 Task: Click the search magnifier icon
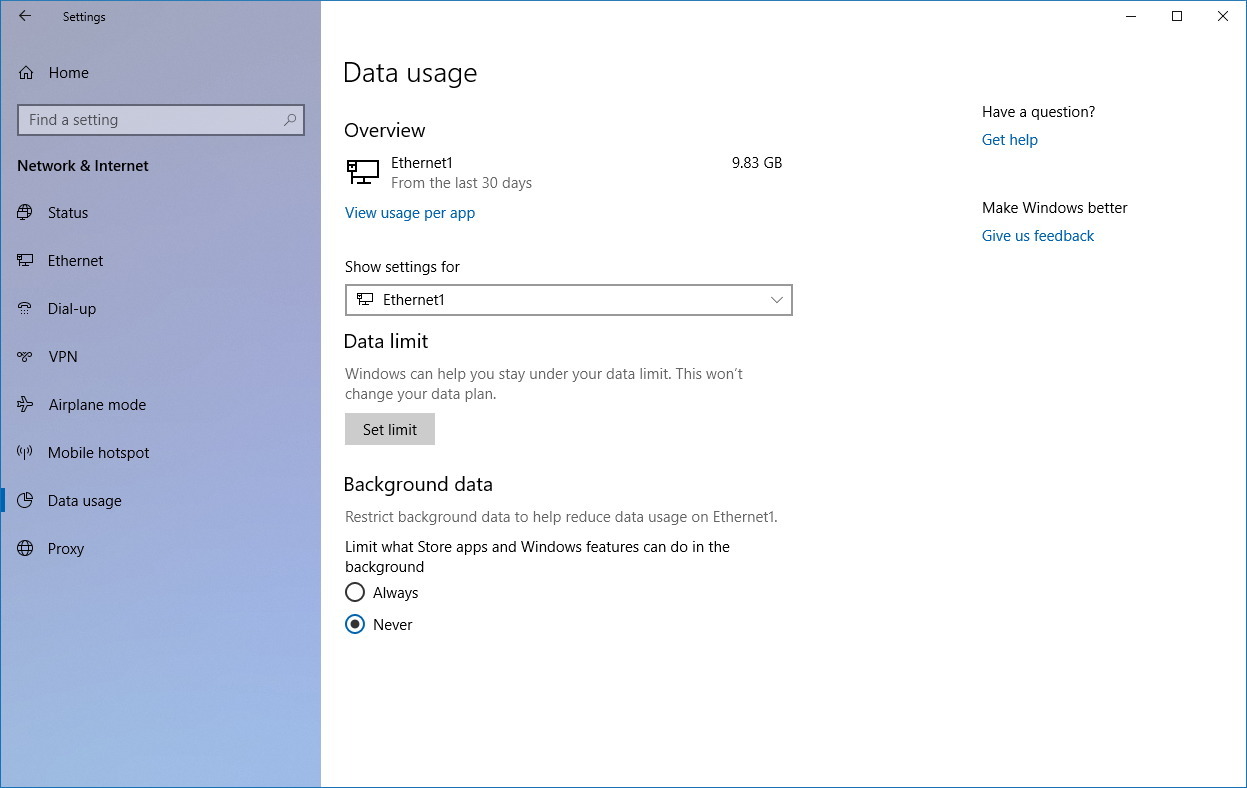290,120
